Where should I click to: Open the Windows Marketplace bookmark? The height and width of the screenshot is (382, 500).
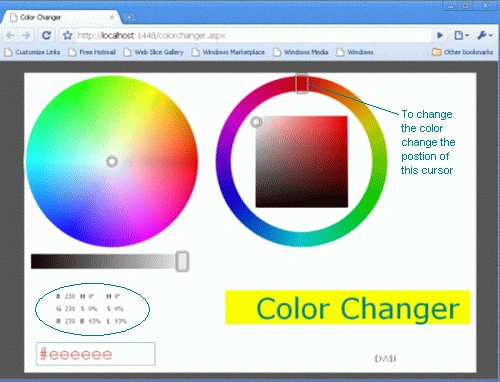[x=228, y=52]
